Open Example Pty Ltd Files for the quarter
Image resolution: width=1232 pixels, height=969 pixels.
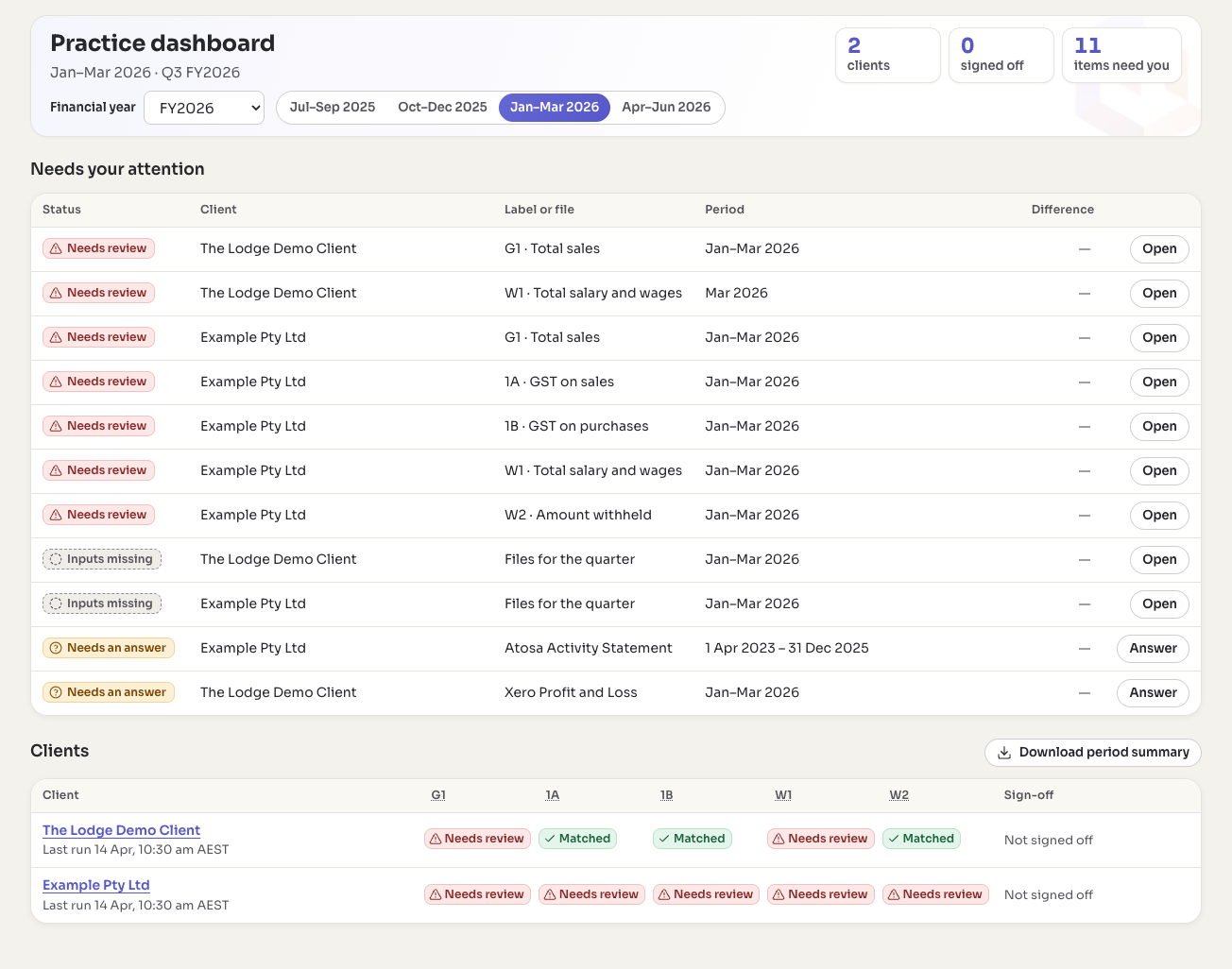1159,604
